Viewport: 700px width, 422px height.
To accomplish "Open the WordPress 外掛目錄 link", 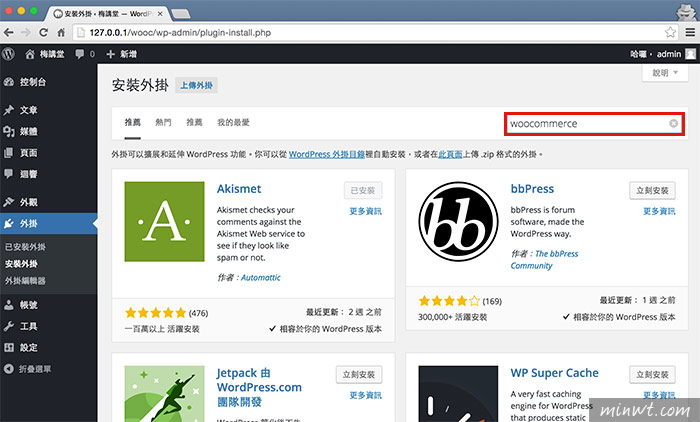I will pos(327,155).
